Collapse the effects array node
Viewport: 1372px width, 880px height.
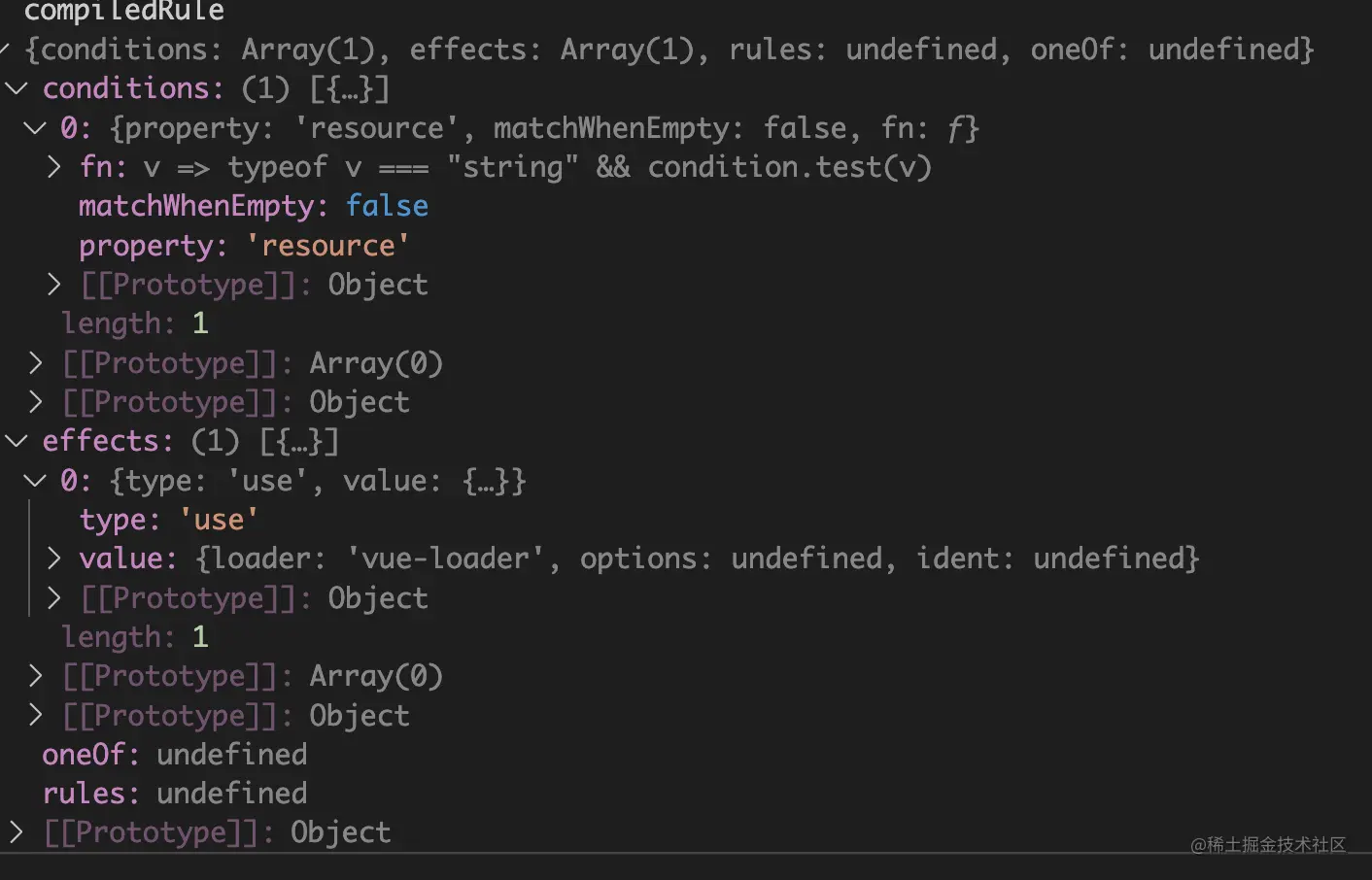click(17, 441)
